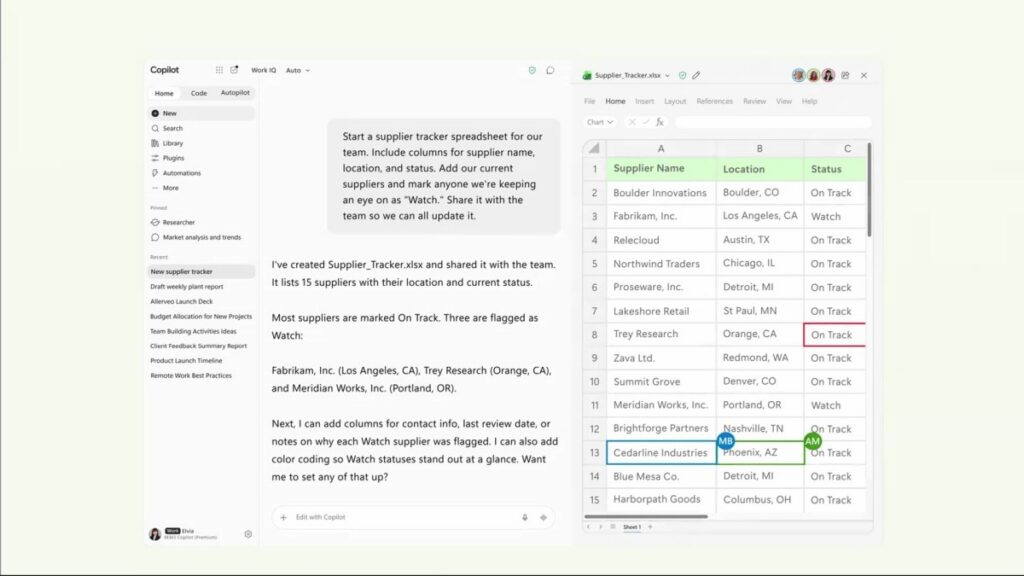Open Client Feedback Summary Report chat
The image size is (1024, 576).
point(199,346)
